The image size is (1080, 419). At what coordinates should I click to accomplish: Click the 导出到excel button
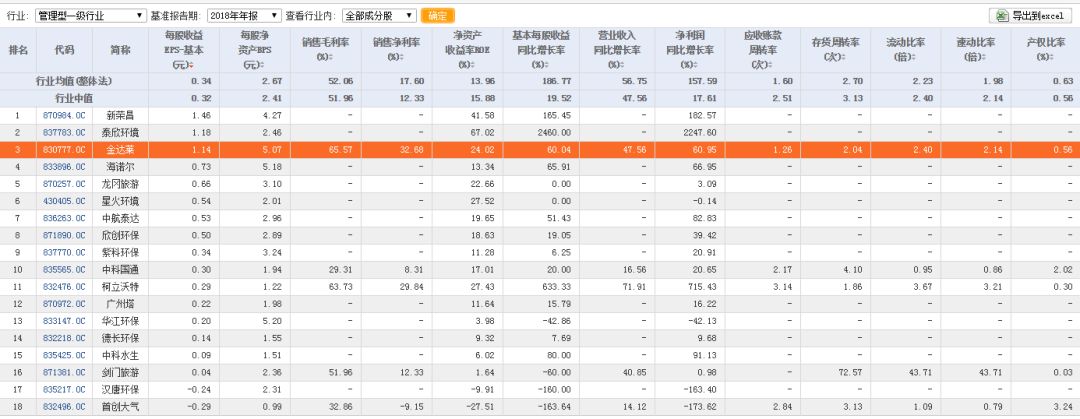[1032, 15]
